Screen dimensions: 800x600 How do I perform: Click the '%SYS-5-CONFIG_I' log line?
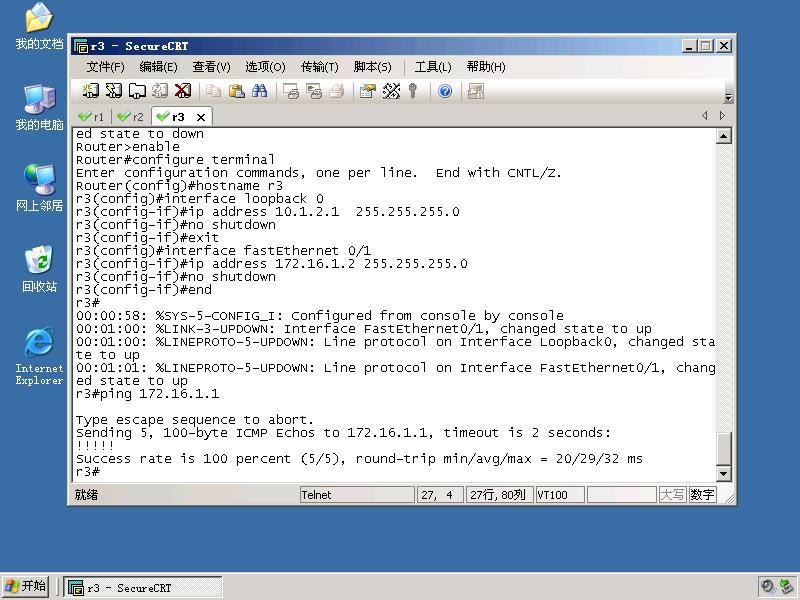click(x=320, y=316)
